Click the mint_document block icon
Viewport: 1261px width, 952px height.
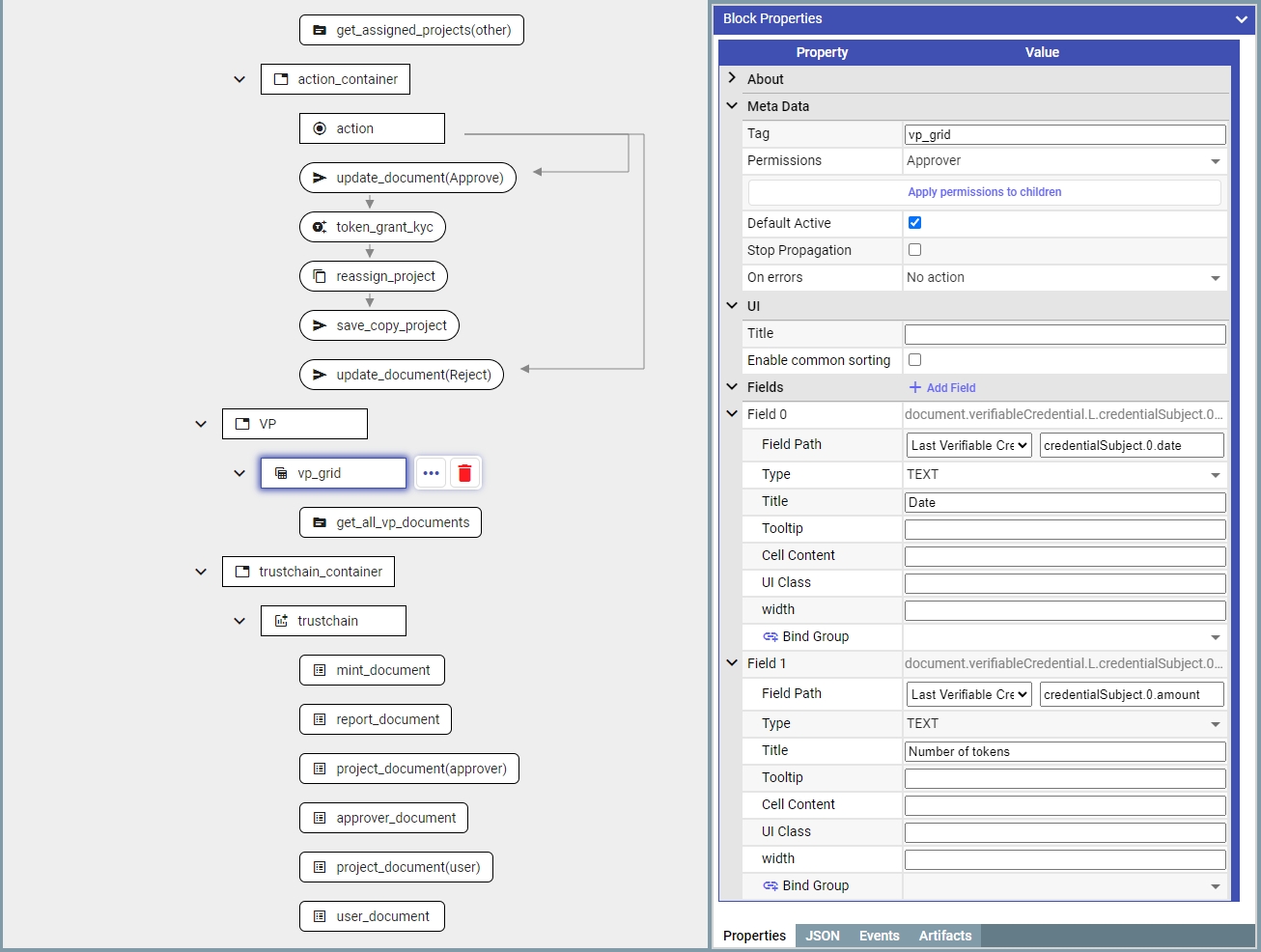tap(320, 670)
